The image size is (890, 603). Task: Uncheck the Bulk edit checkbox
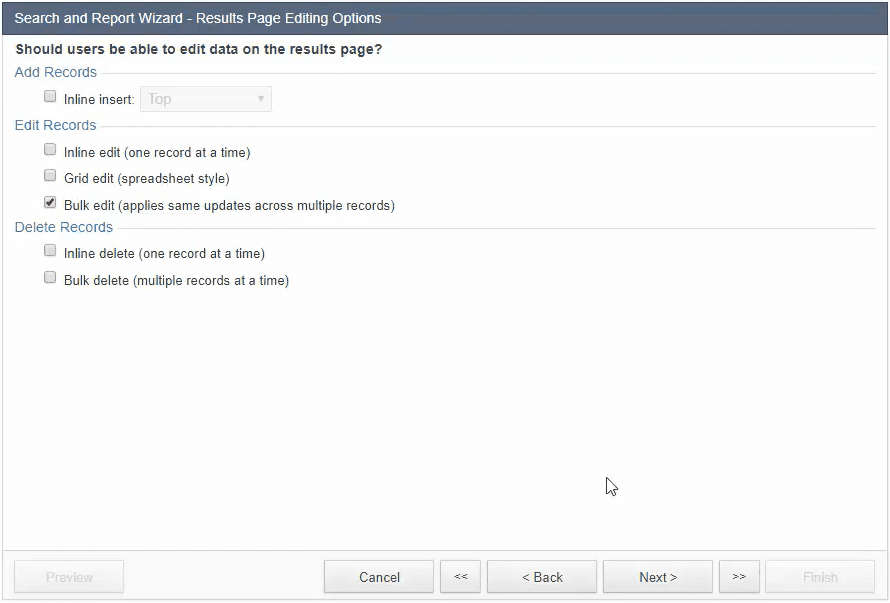pos(50,202)
